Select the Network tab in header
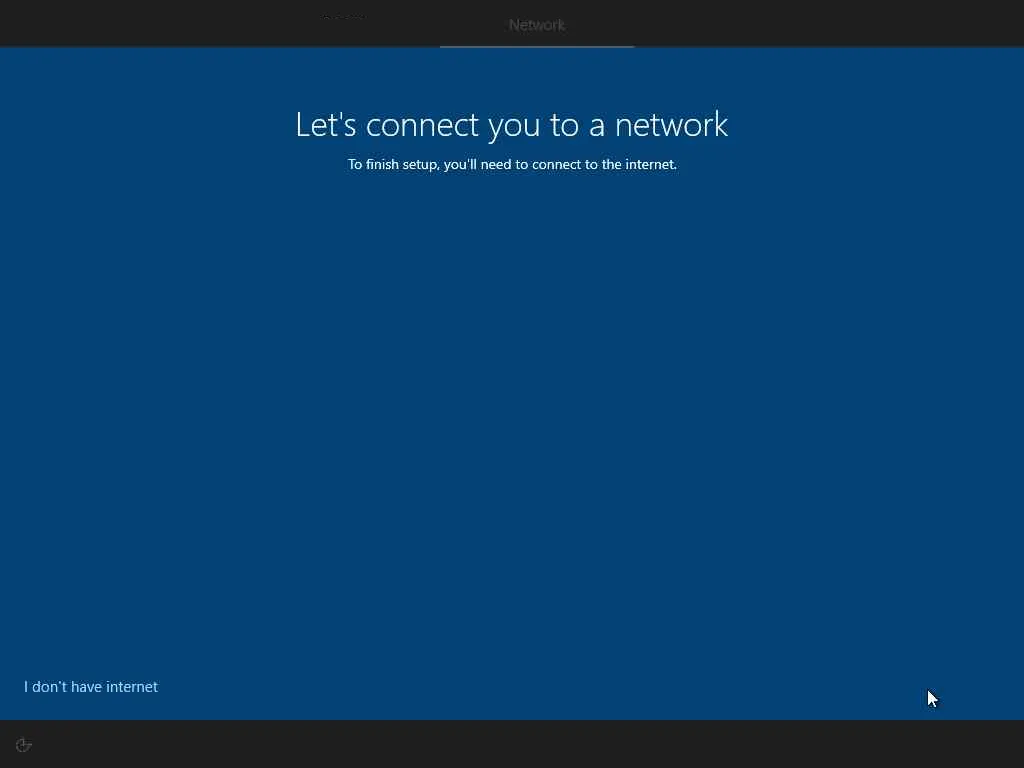 [x=537, y=25]
